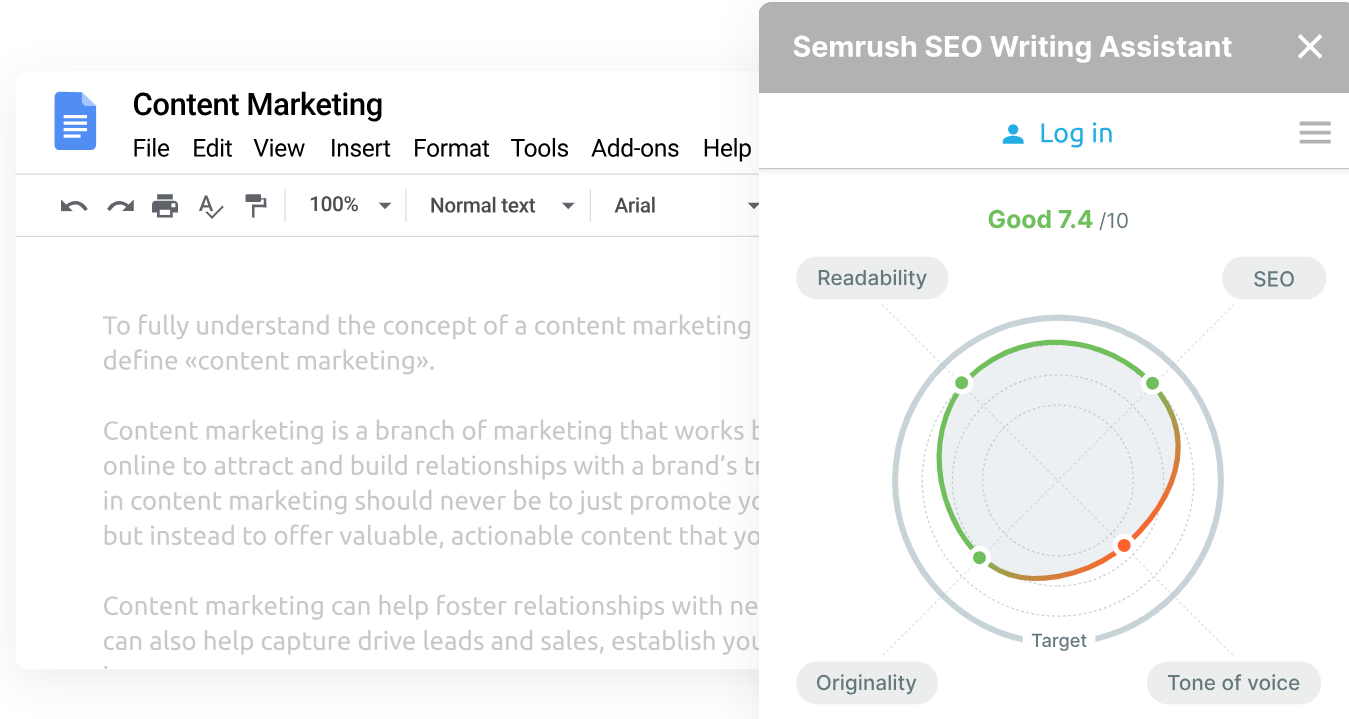Click the blue Google Docs logo
Image resolution: width=1349 pixels, height=719 pixels.
(75, 121)
